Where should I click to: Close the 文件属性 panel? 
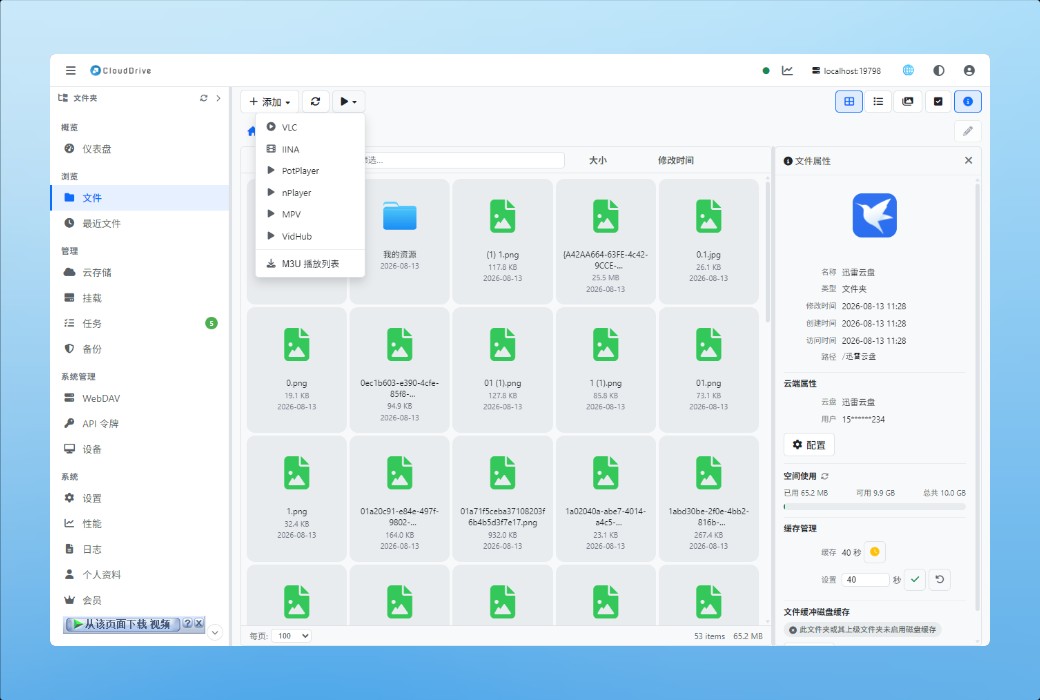968,161
